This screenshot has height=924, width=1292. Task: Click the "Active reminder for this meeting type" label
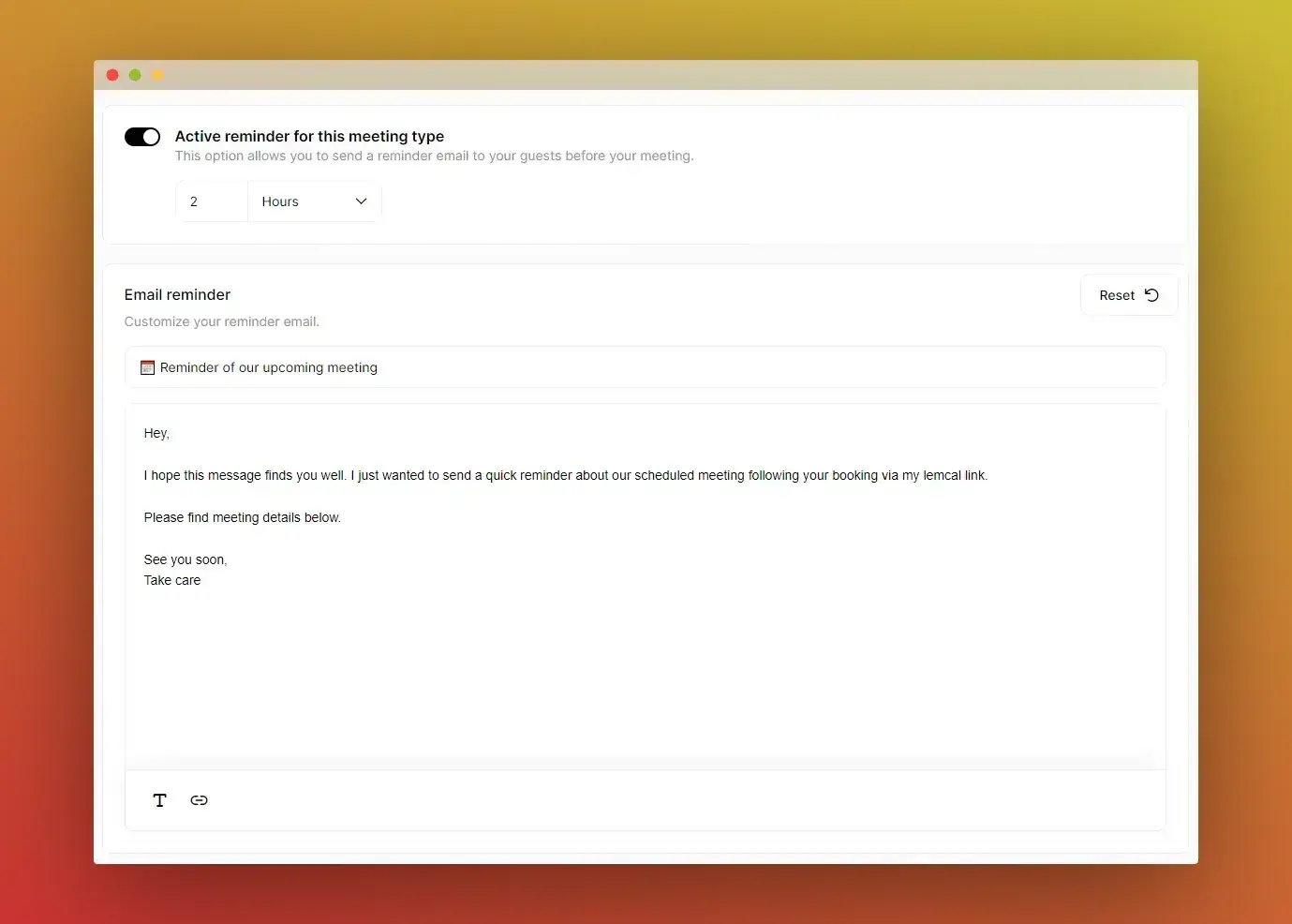(x=309, y=136)
